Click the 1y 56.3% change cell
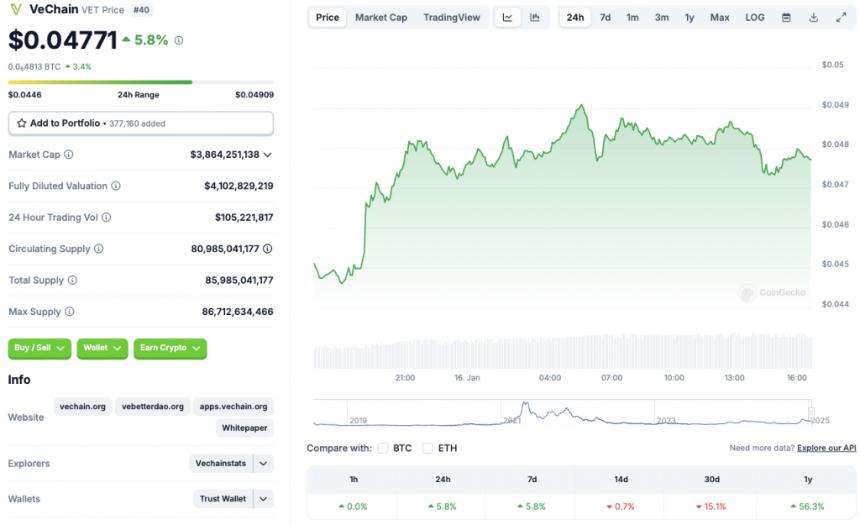The width and height of the screenshot is (860, 525). (807, 506)
